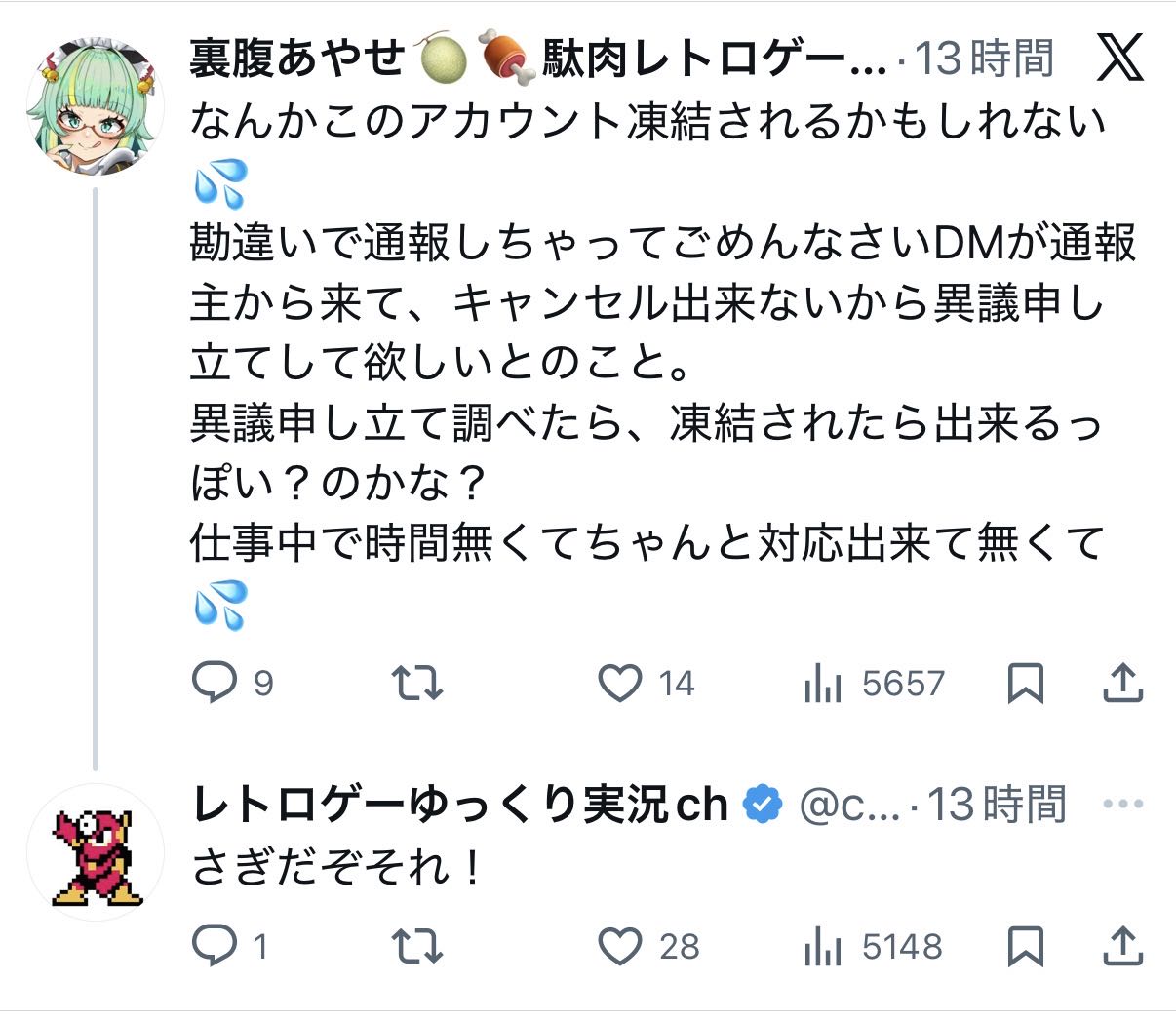Share the さぎだぞそれ! reply
The width and height of the screenshot is (1176, 1023).
tap(1122, 945)
